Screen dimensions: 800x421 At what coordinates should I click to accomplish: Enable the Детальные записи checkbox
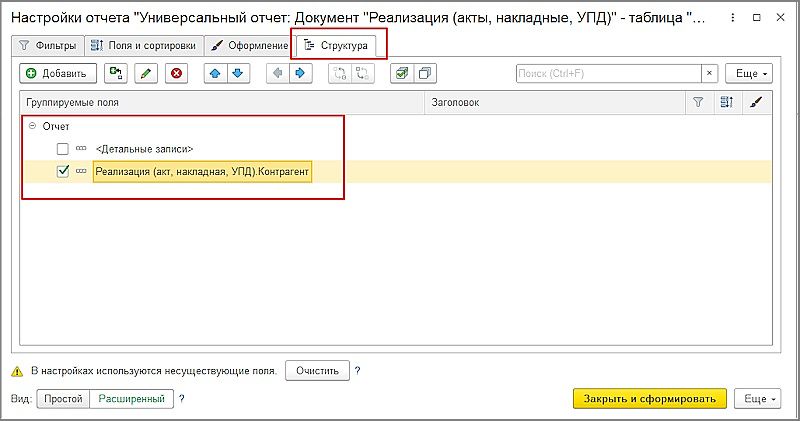tap(63, 149)
